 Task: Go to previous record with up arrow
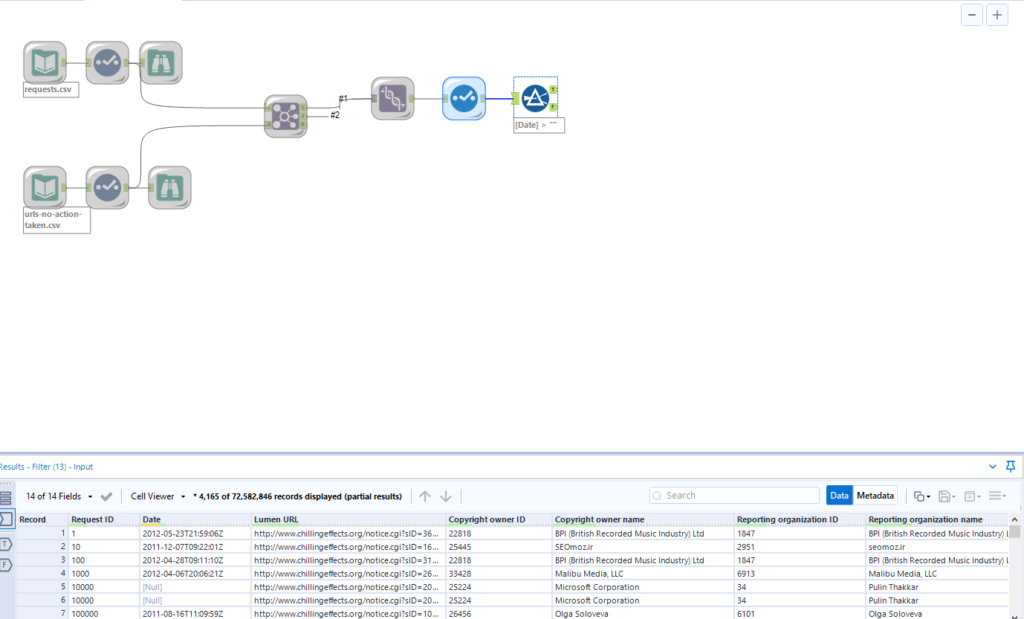pos(425,496)
